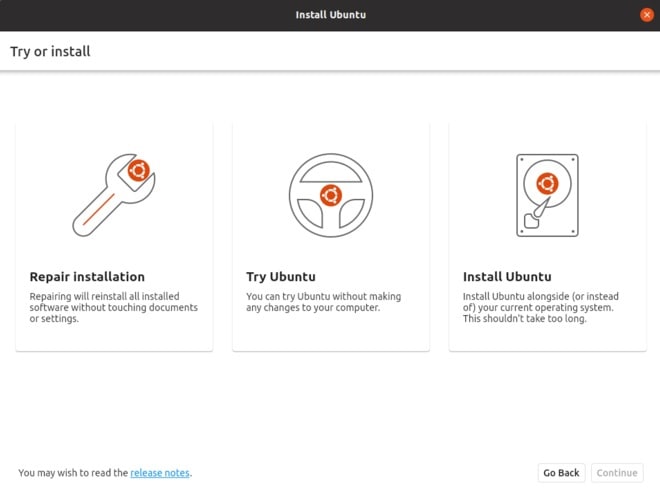The height and width of the screenshot is (501, 660).
Task: Select the steering wheel Try Ubuntu icon
Action: pos(330,194)
